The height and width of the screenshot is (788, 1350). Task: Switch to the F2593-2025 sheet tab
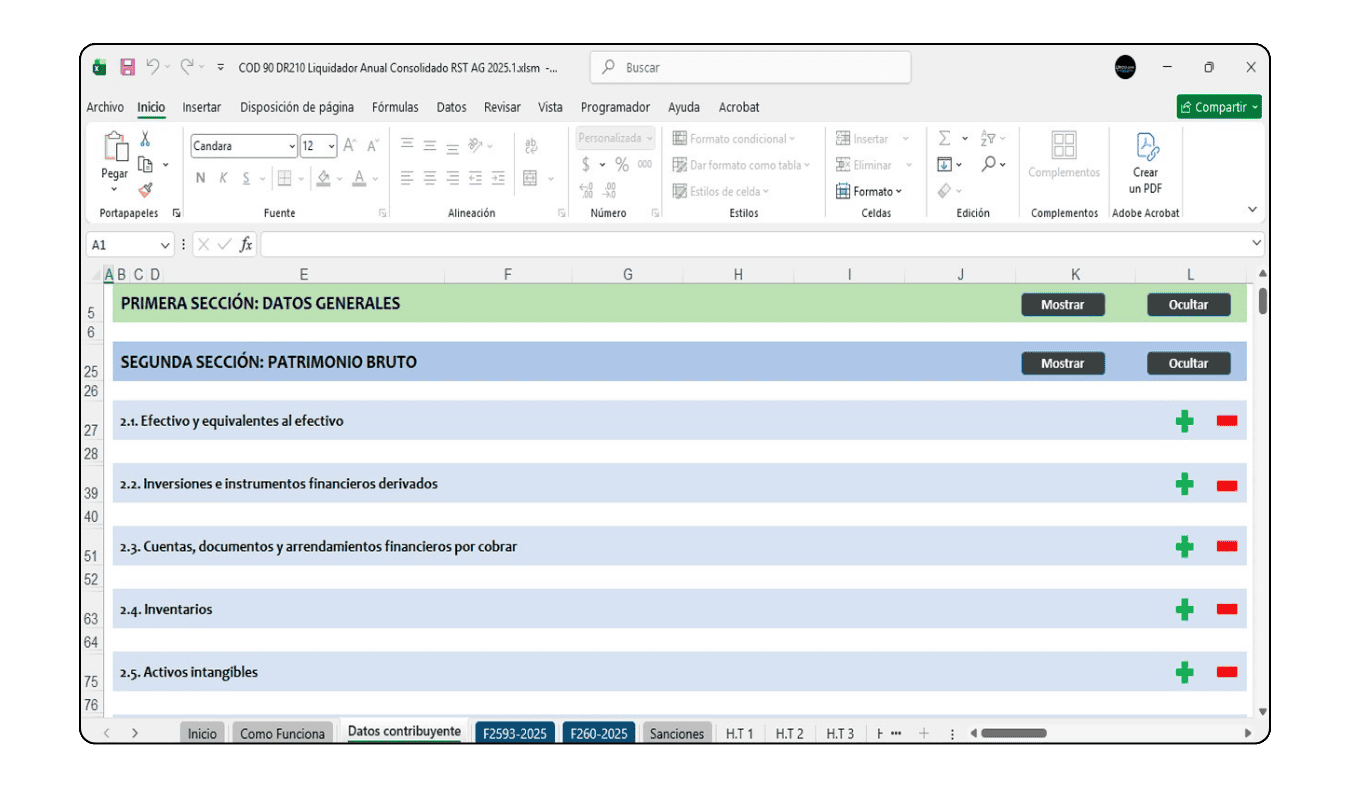coord(514,733)
